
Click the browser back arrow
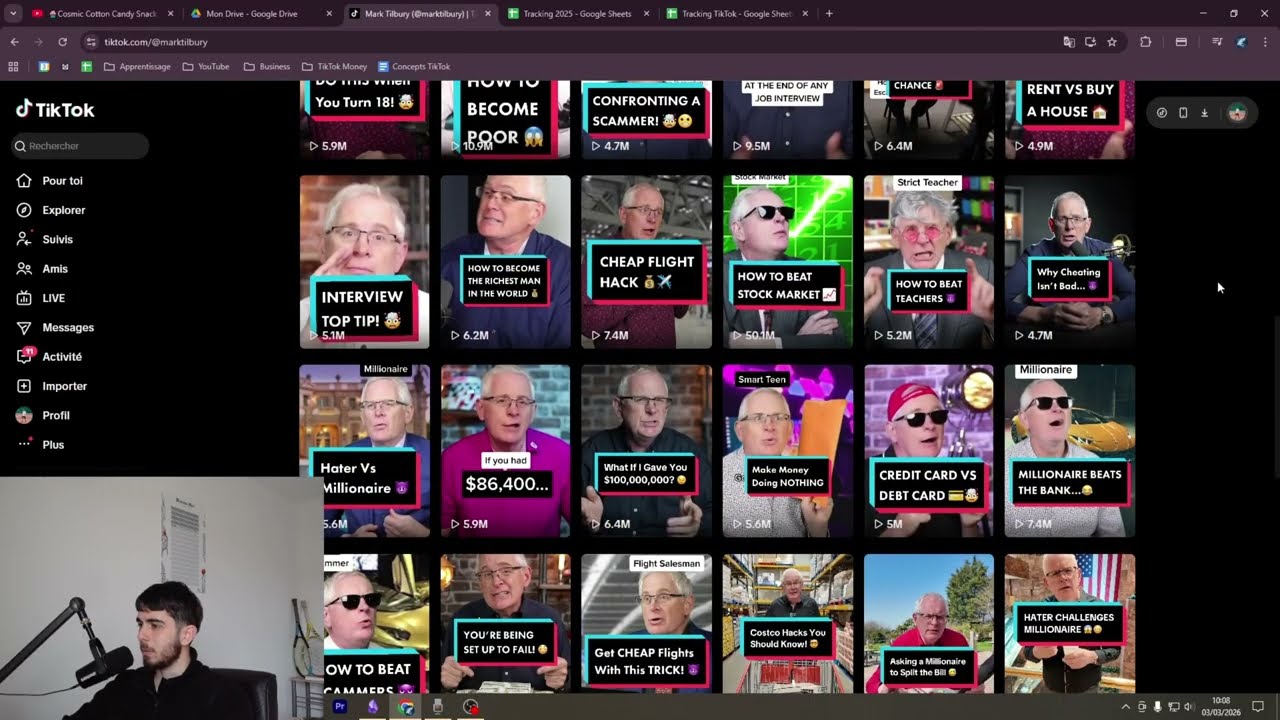point(14,42)
